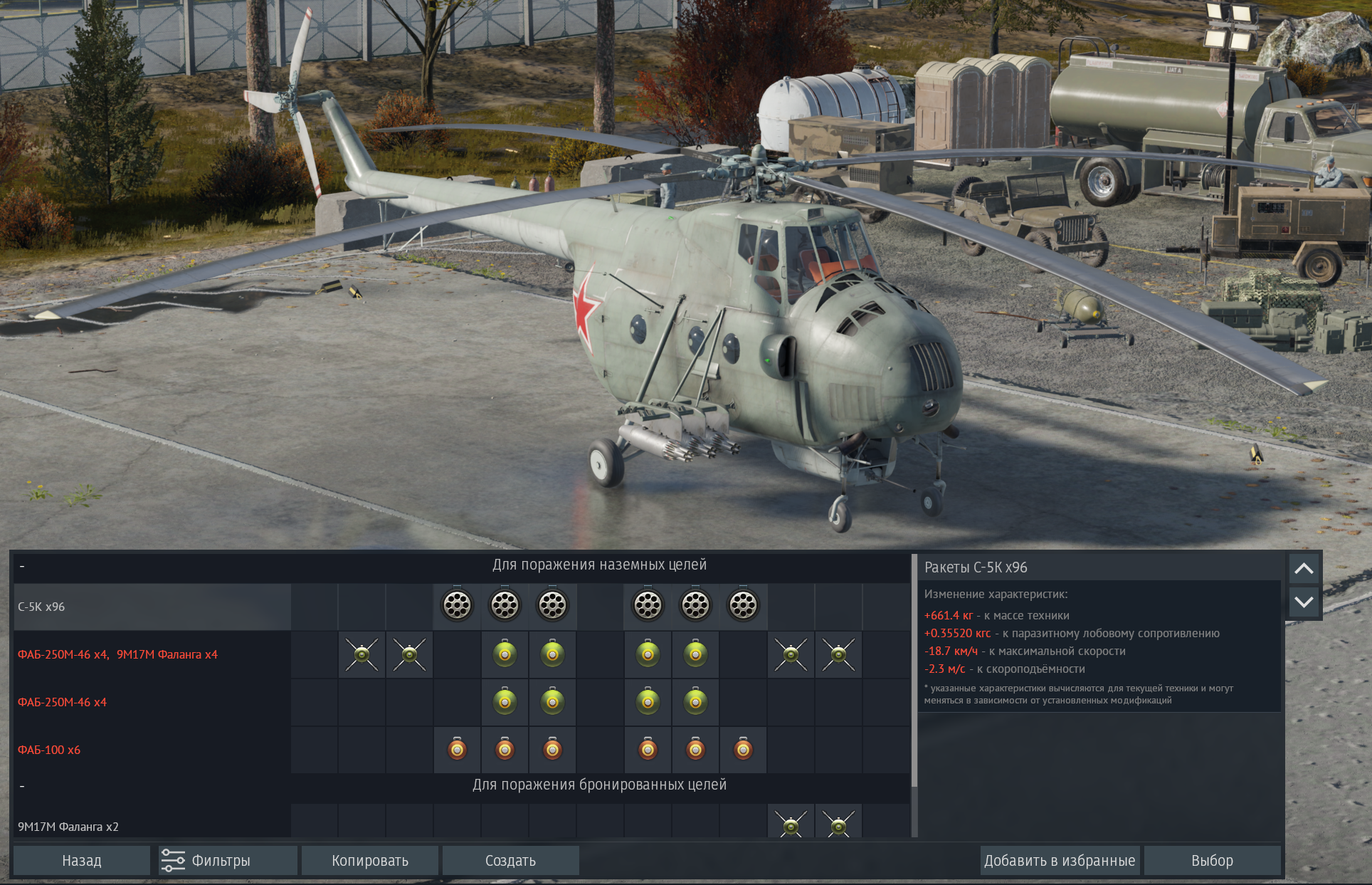The image size is (1372, 885).
Task: Click the Назад button
Action: pos(82,860)
